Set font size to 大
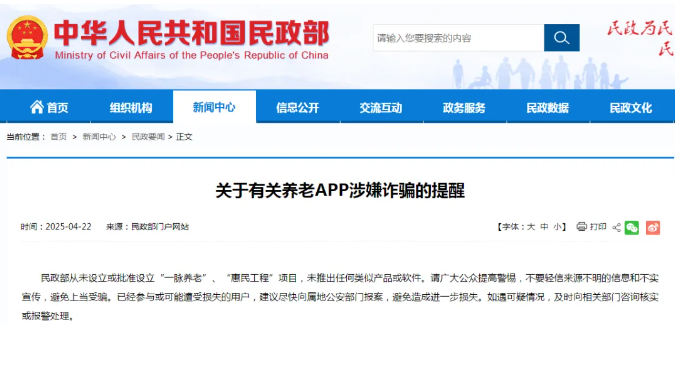This screenshot has width=675, height=374. click(x=531, y=227)
